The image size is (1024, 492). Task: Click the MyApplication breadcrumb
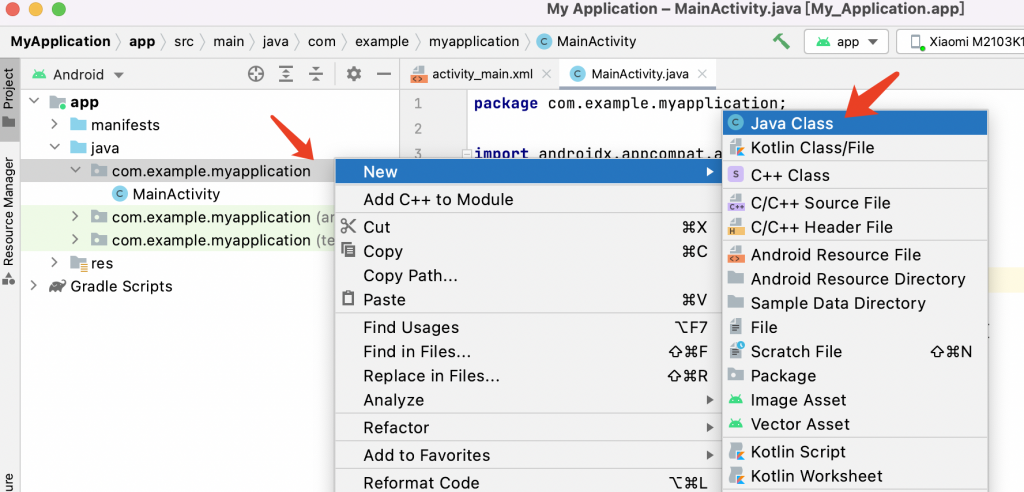click(61, 42)
